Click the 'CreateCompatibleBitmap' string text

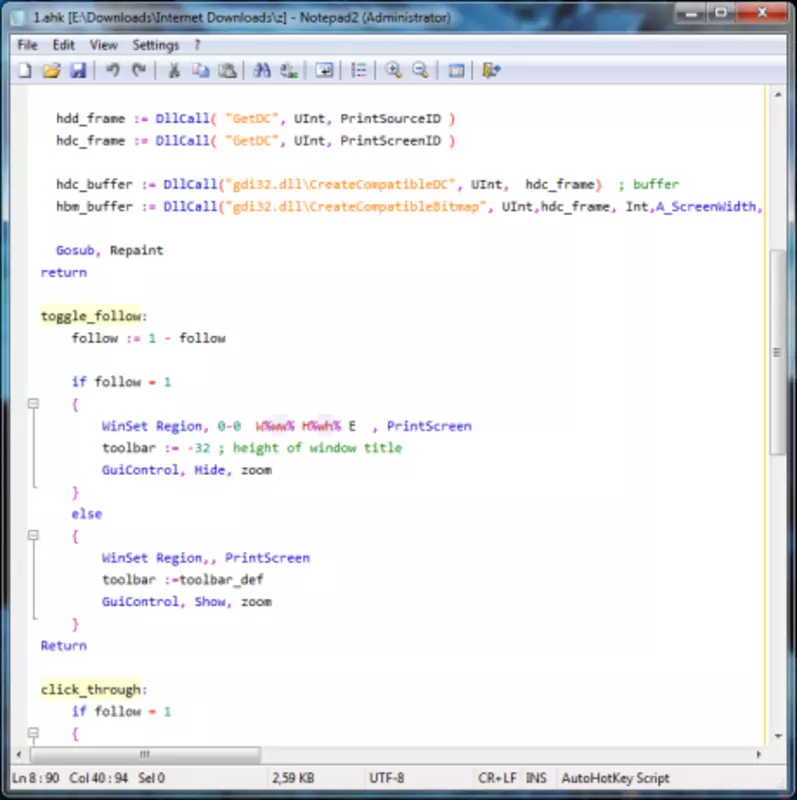pyautogui.click(x=394, y=207)
